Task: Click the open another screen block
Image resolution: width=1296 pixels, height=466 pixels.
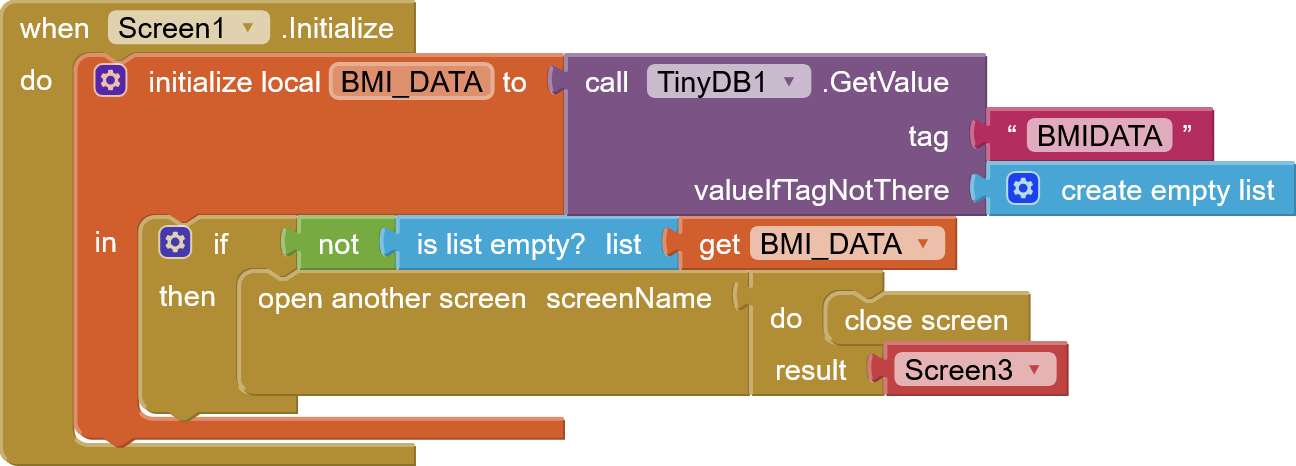Action: [x=391, y=298]
